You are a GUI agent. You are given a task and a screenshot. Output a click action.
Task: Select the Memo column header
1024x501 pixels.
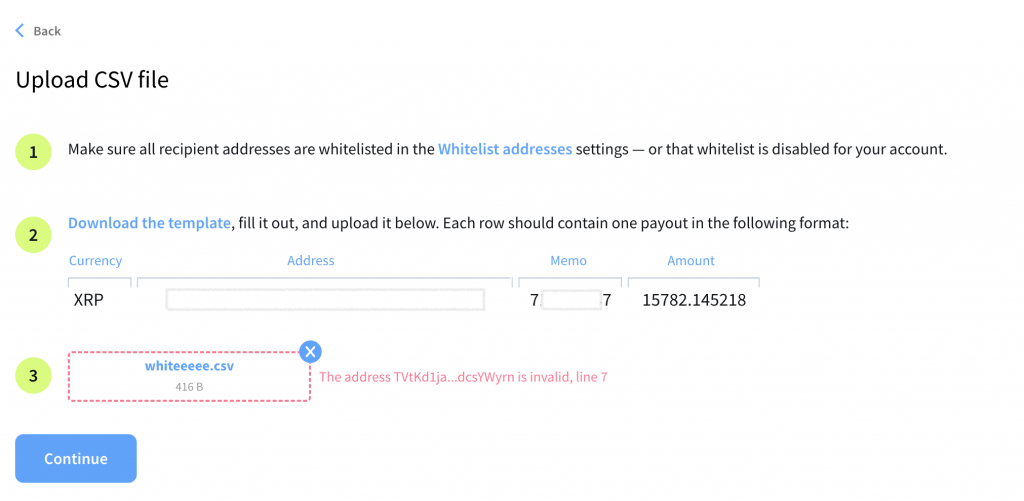coord(568,261)
